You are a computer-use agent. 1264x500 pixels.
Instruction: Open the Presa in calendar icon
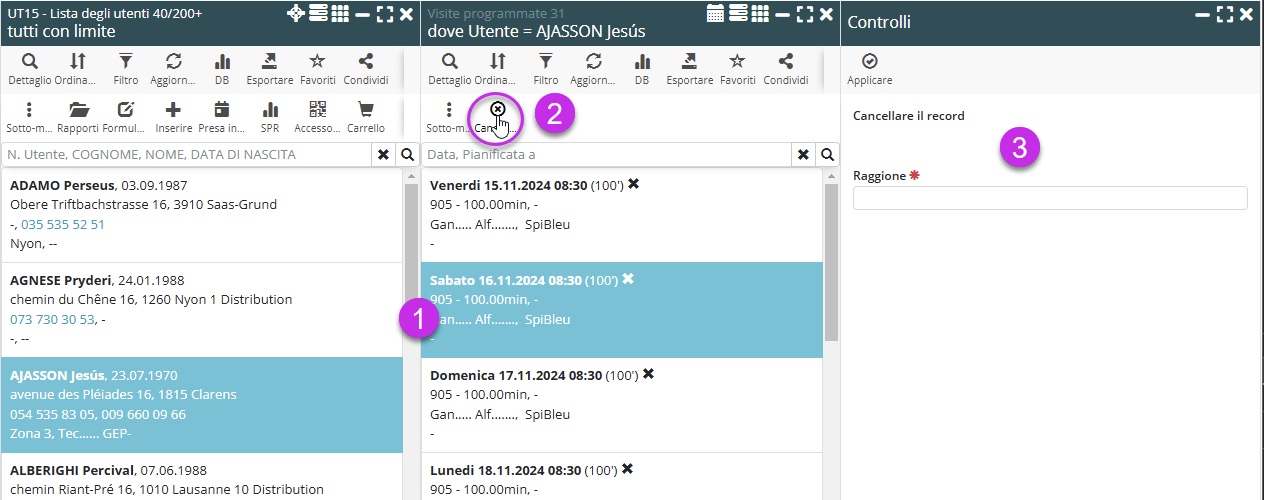(x=221, y=110)
